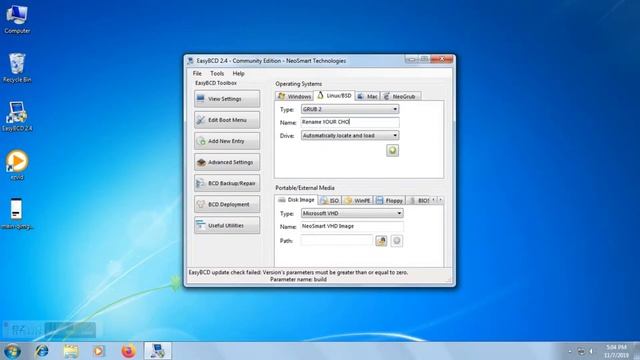Open Advanced Settings
Screen dimensions: 640x360
pyautogui.click(x=227, y=162)
